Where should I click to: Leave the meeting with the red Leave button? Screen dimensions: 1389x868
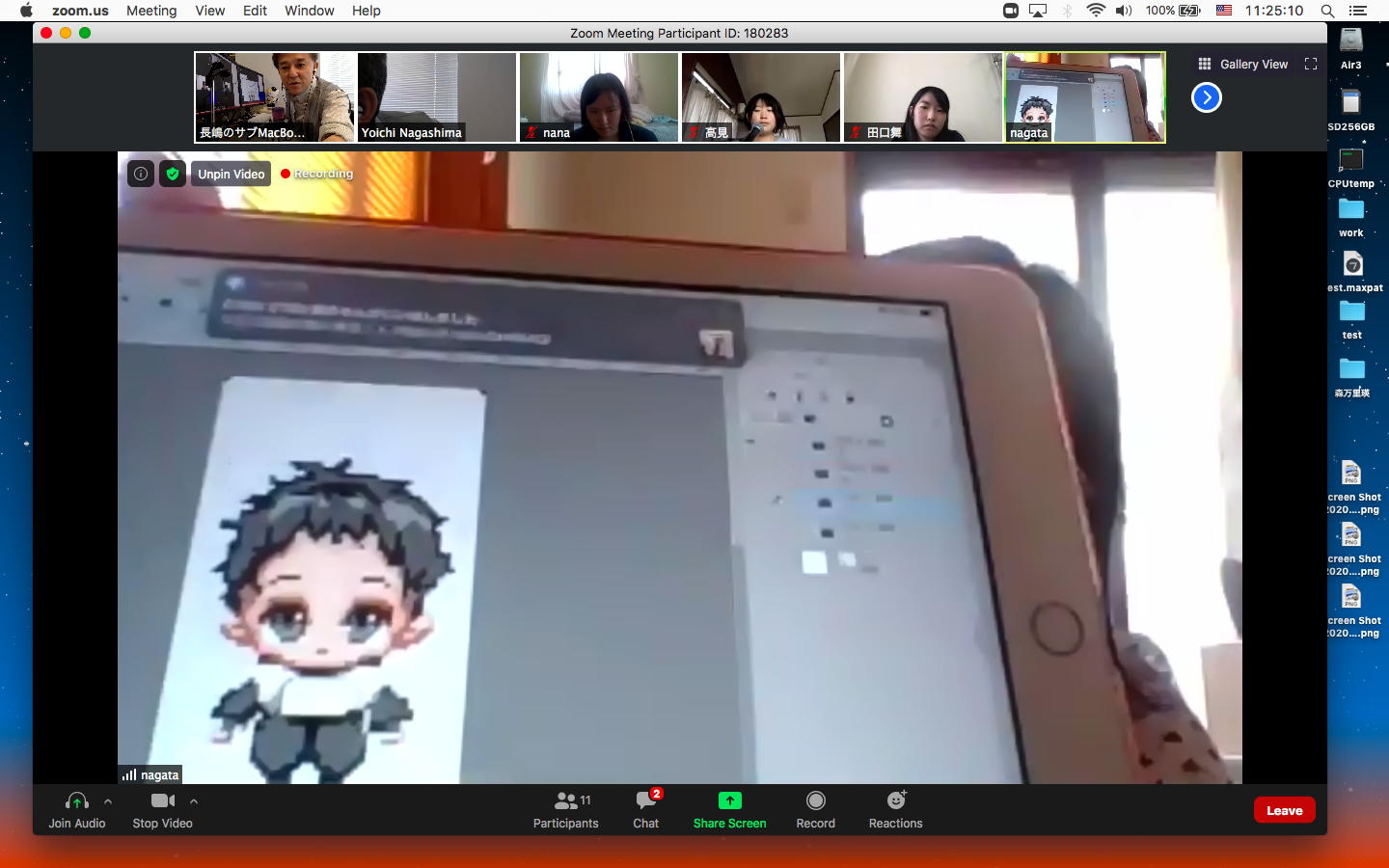[1284, 810]
